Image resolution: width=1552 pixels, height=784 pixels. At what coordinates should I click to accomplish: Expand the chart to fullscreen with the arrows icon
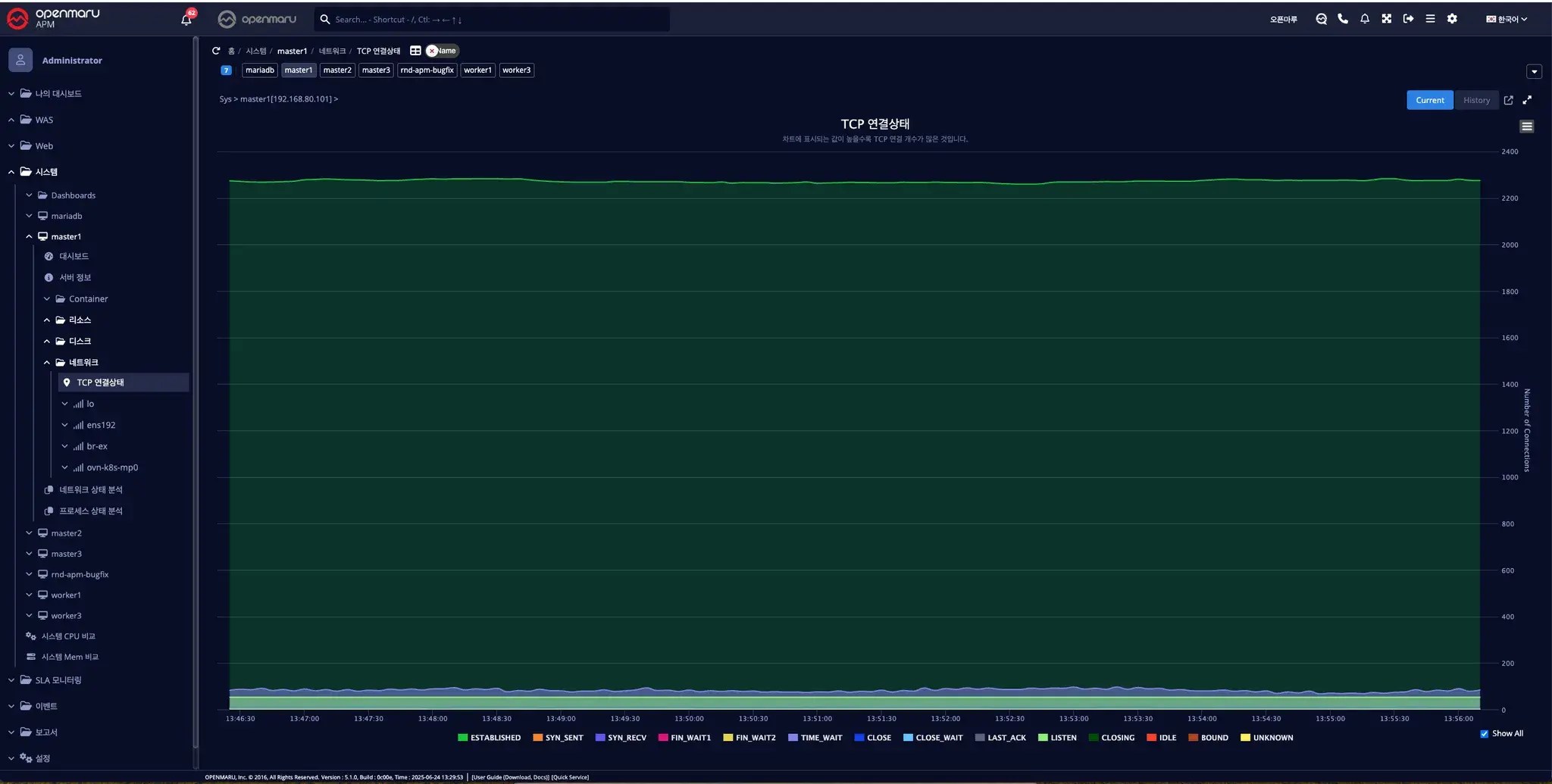click(1527, 99)
